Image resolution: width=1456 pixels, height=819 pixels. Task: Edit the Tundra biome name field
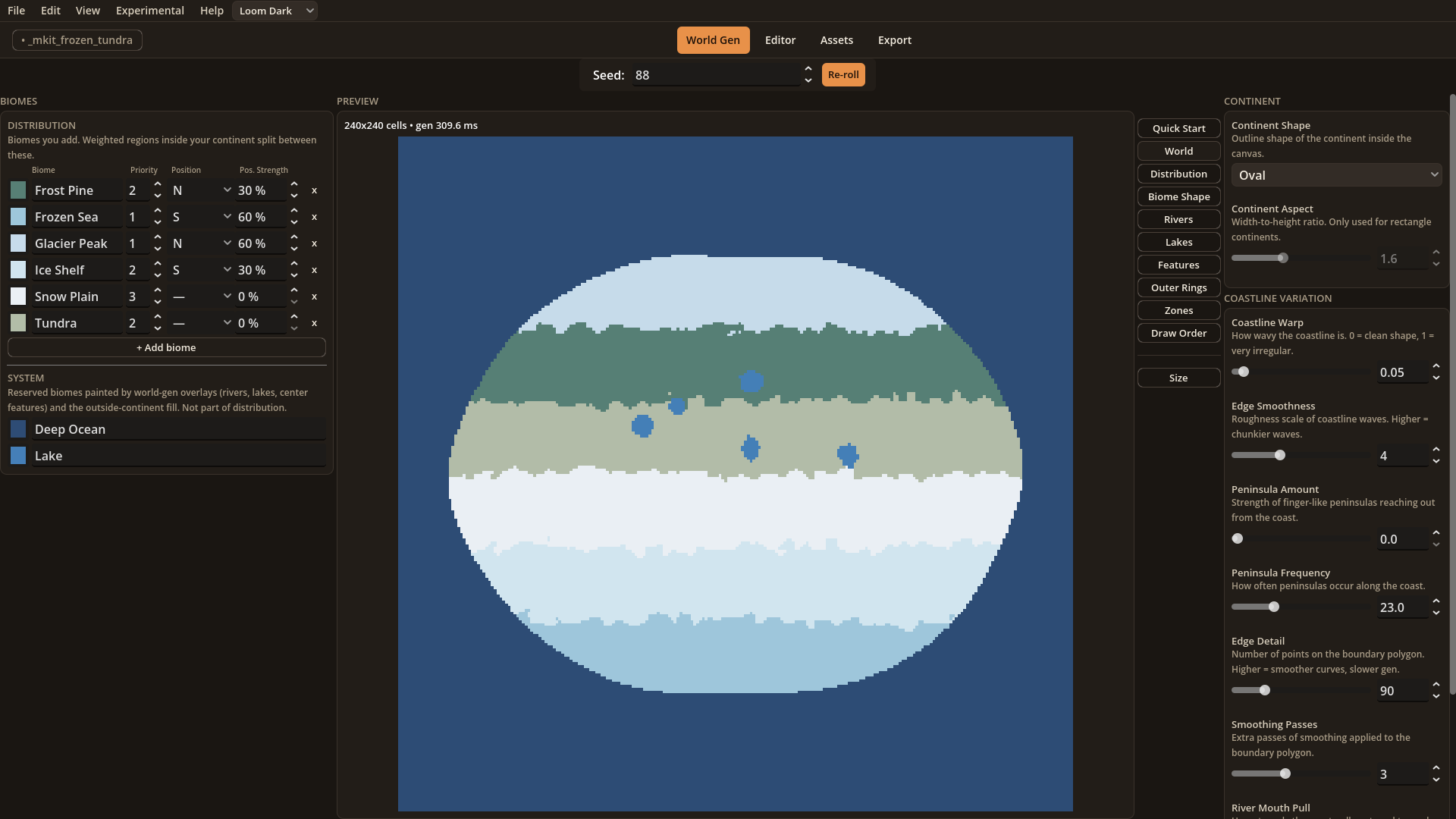(77, 323)
